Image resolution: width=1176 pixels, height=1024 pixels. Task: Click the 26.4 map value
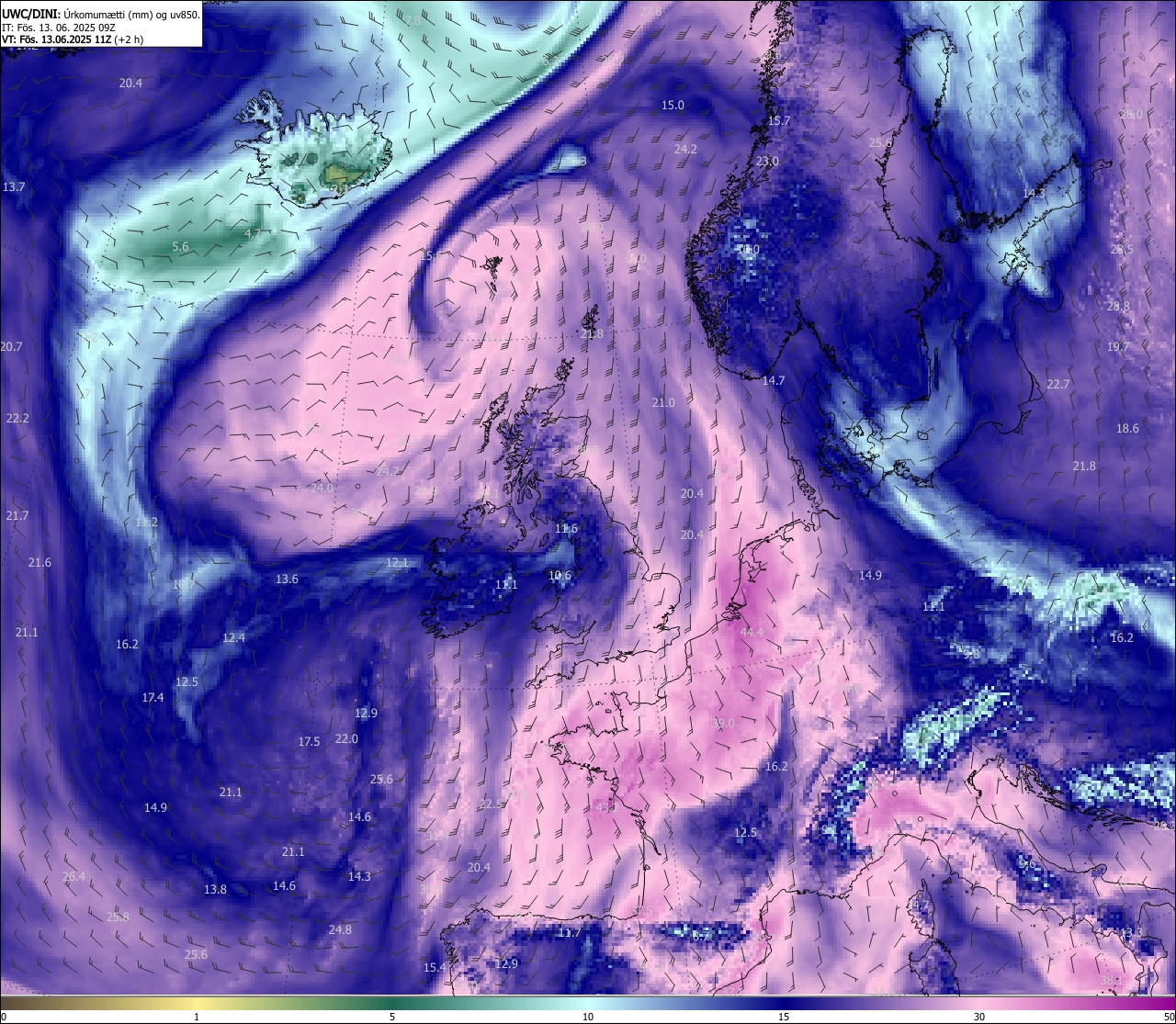coord(73,876)
